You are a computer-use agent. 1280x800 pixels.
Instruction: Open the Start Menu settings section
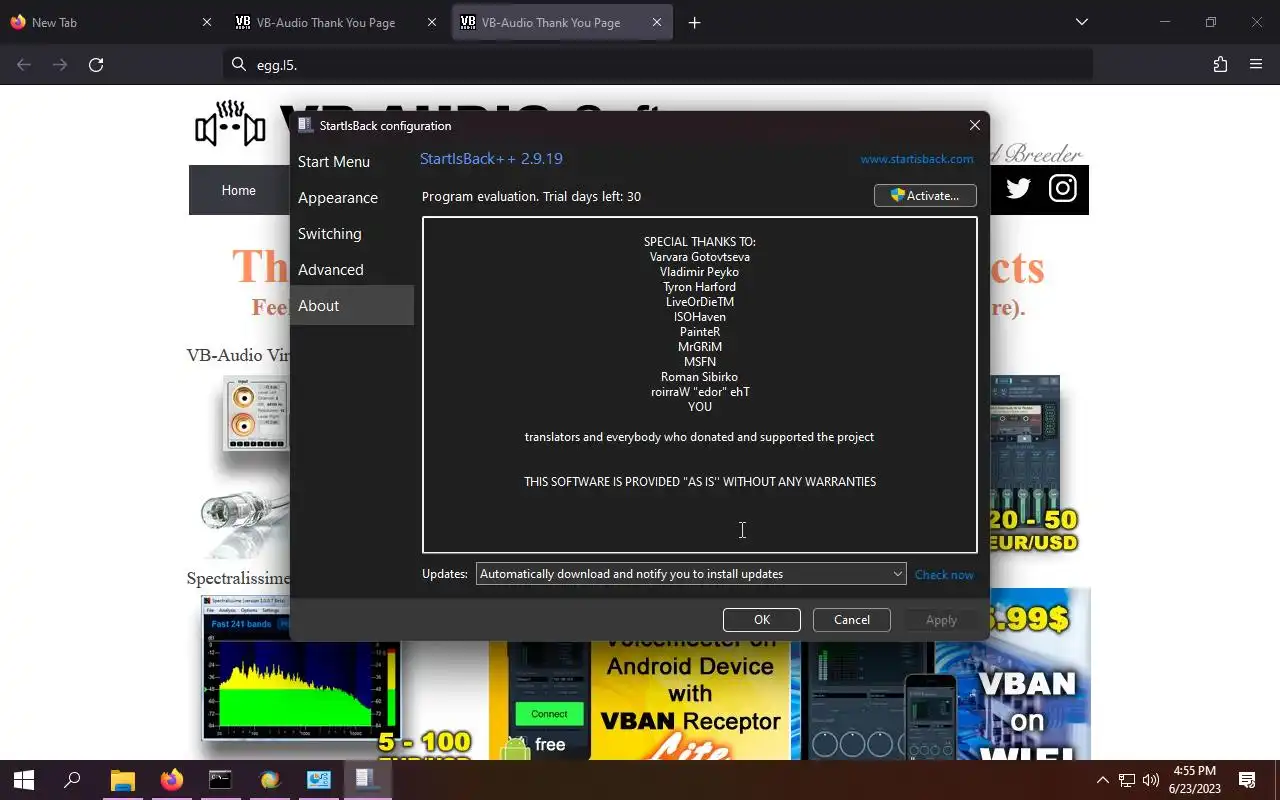tap(334, 162)
